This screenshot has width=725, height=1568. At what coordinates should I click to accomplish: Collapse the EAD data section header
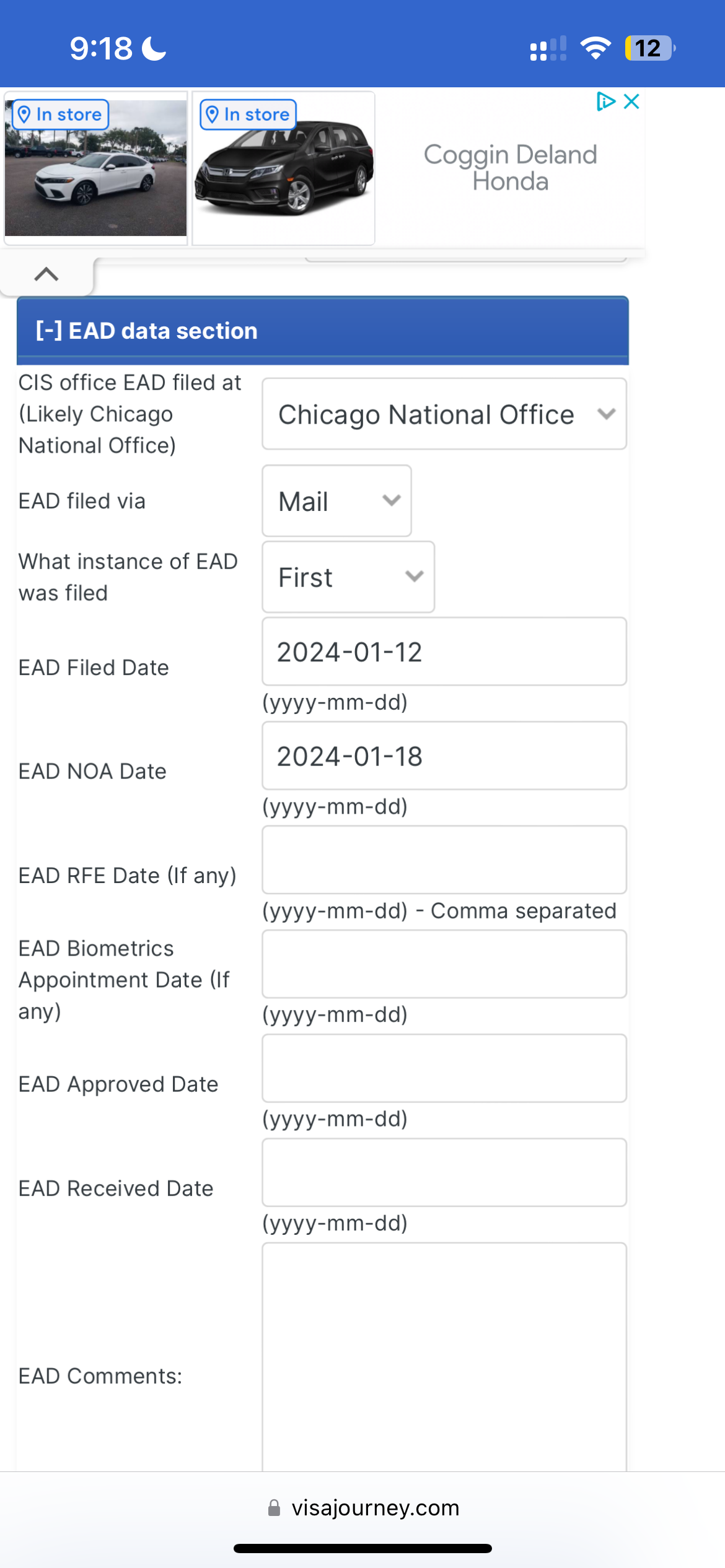pyautogui.click(x=322, y=331)
